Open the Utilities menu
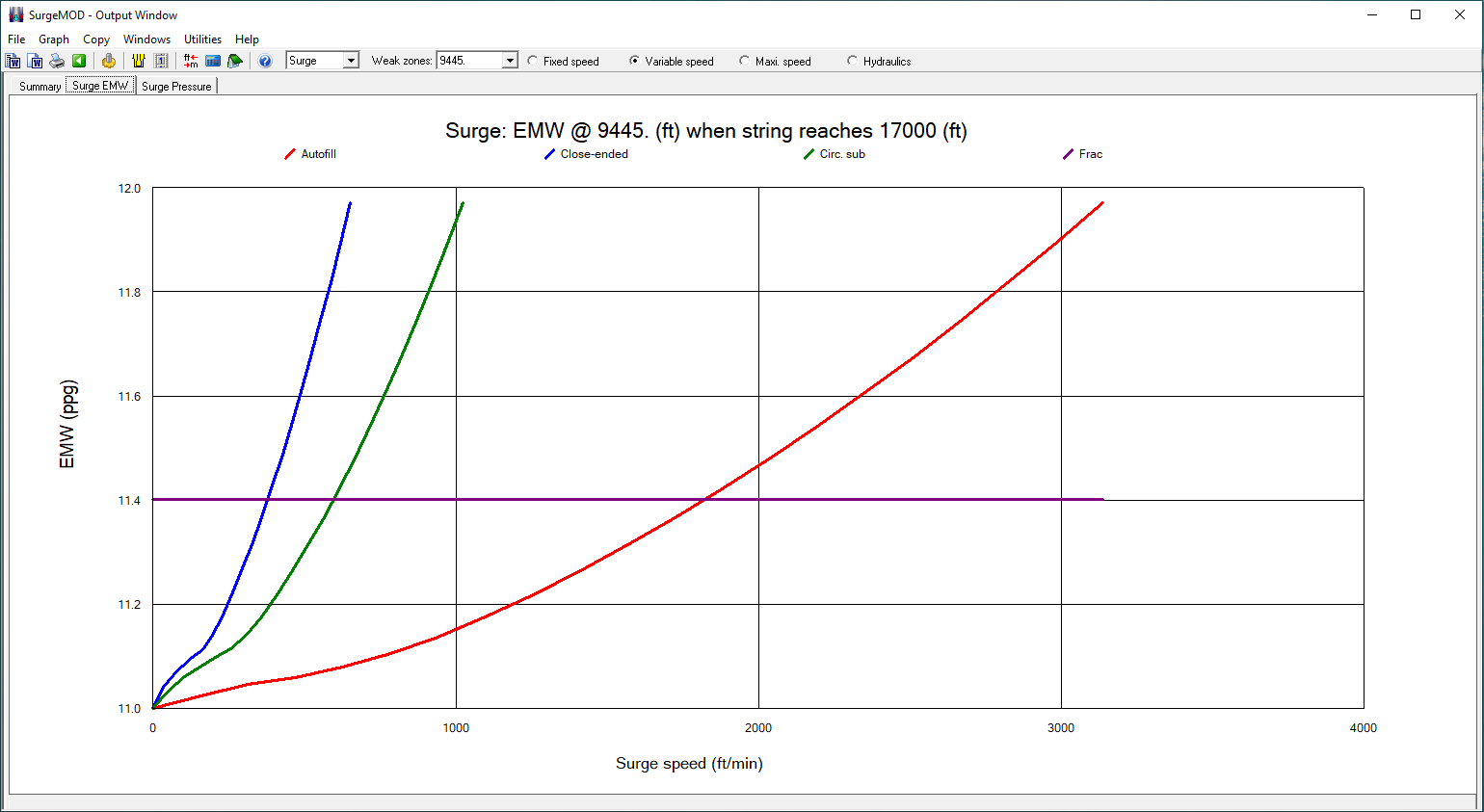1484x812 pixels. tap(202, 39)
